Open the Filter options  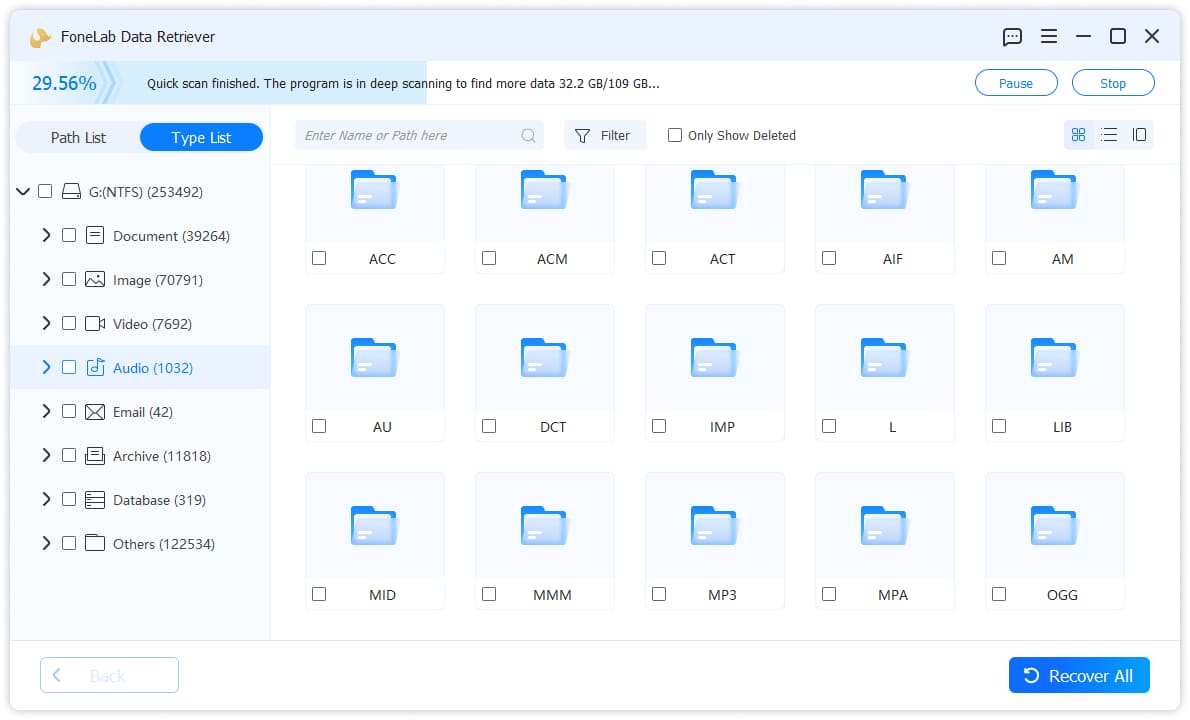tap(604, 135)
